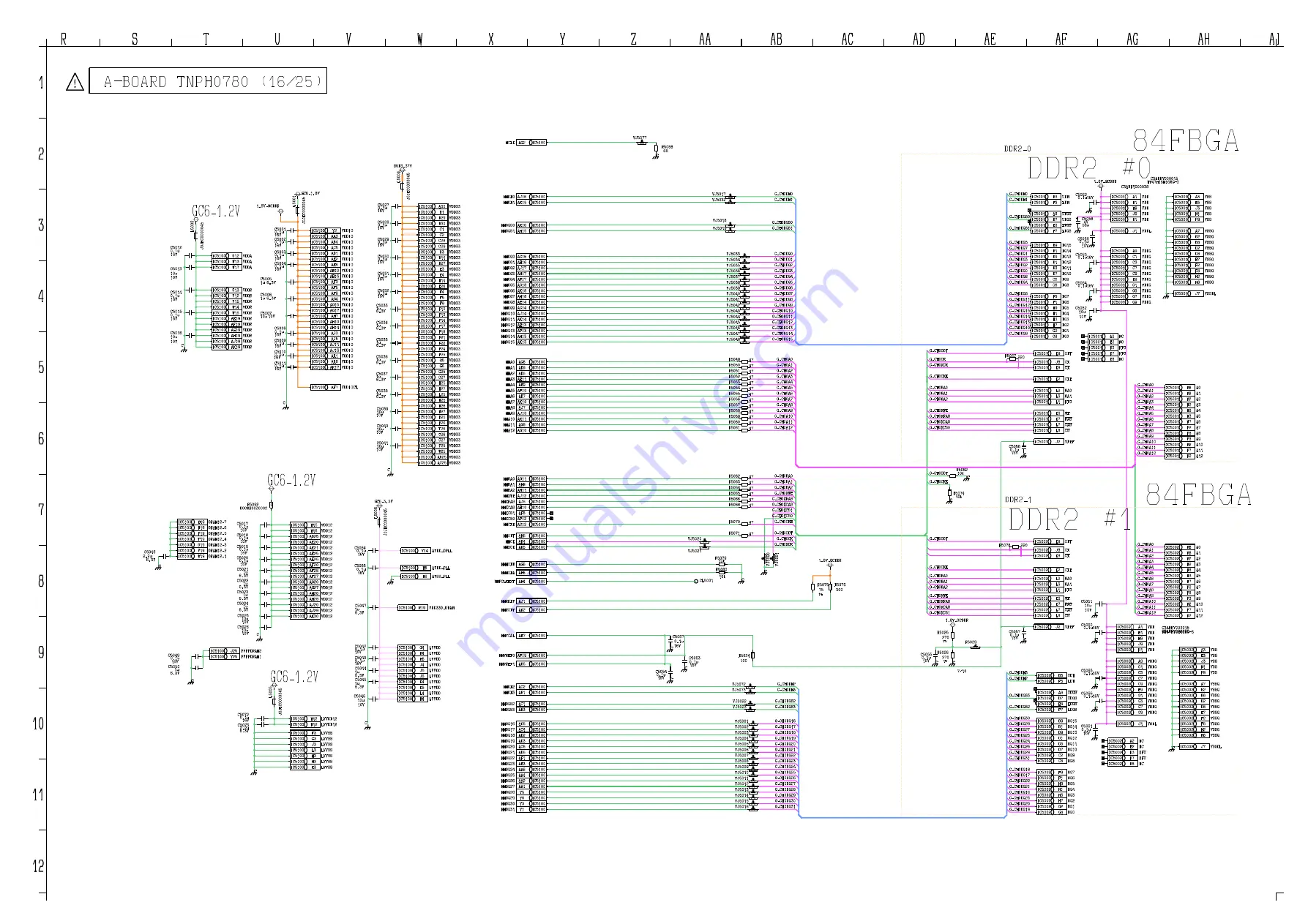Click column header AG
Image resolution: width=1308 pixels, height=924 pixels.
(1132, 39)
